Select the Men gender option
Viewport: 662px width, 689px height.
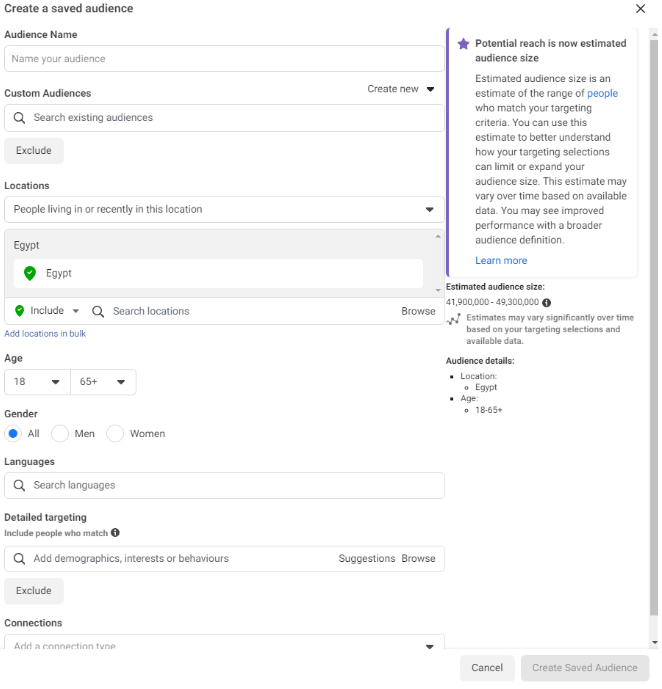pyautogui.click(x=60, y=434)
